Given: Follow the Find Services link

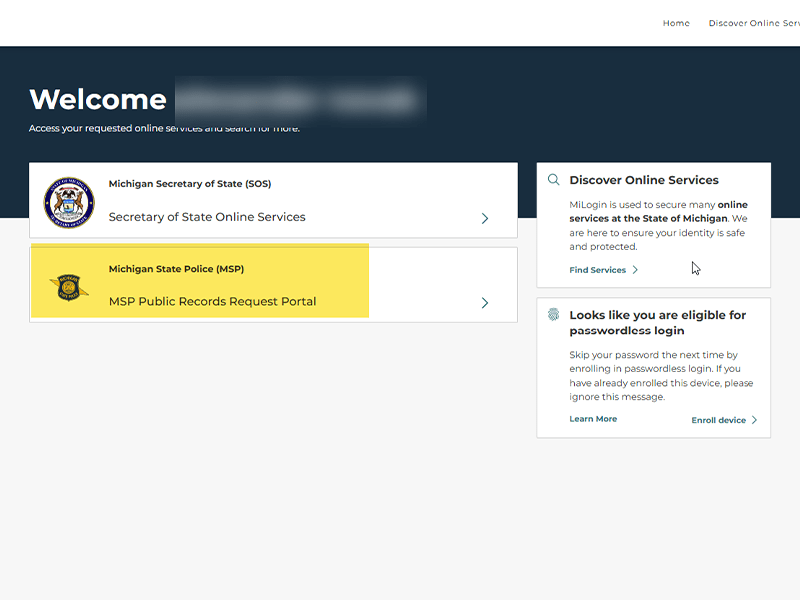Looking at the screenshot, I should coord(597,270).
